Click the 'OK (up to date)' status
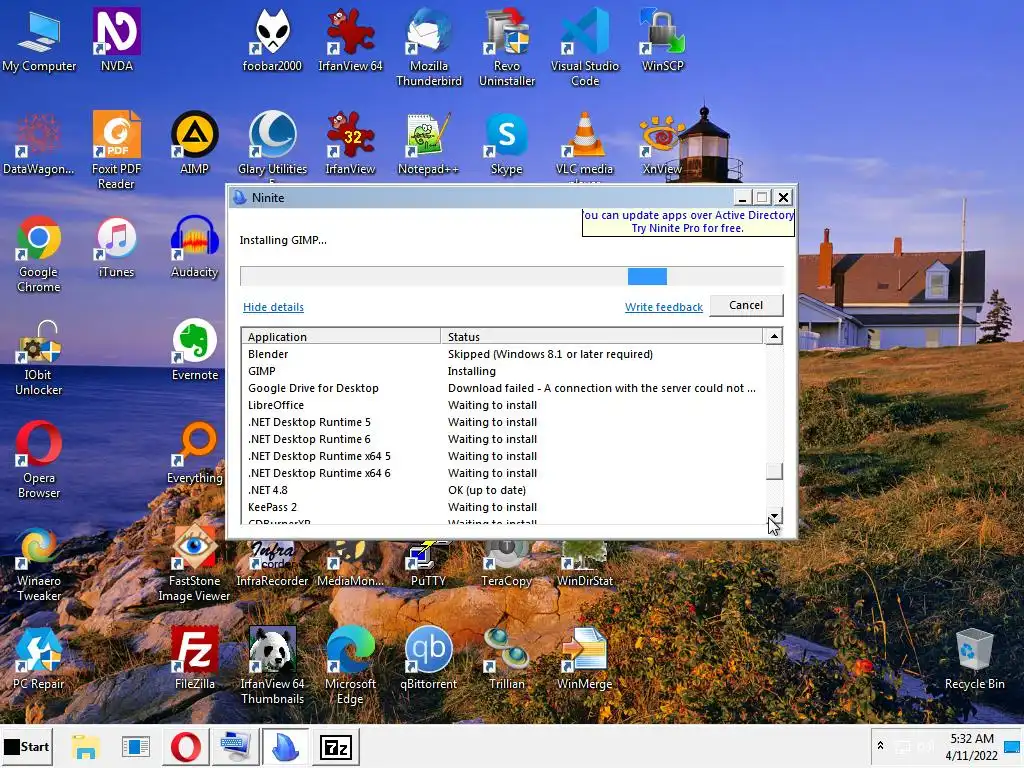 point(487,490)
